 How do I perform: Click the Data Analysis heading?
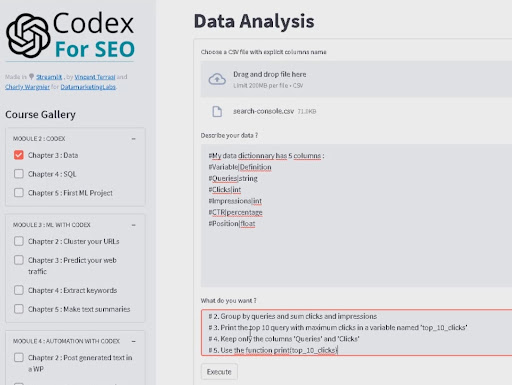254,21
